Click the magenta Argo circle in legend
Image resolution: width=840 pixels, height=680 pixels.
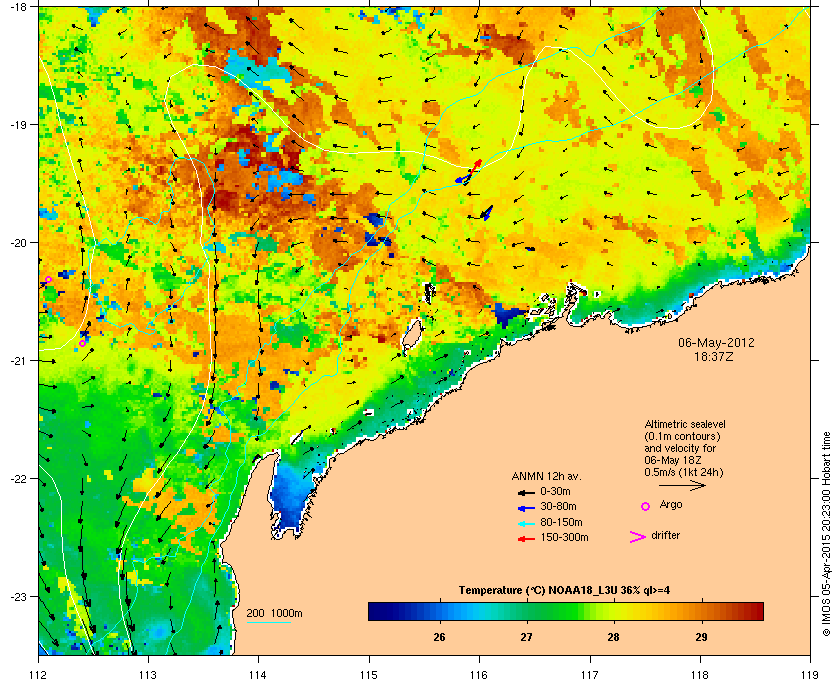pos(646,506)
